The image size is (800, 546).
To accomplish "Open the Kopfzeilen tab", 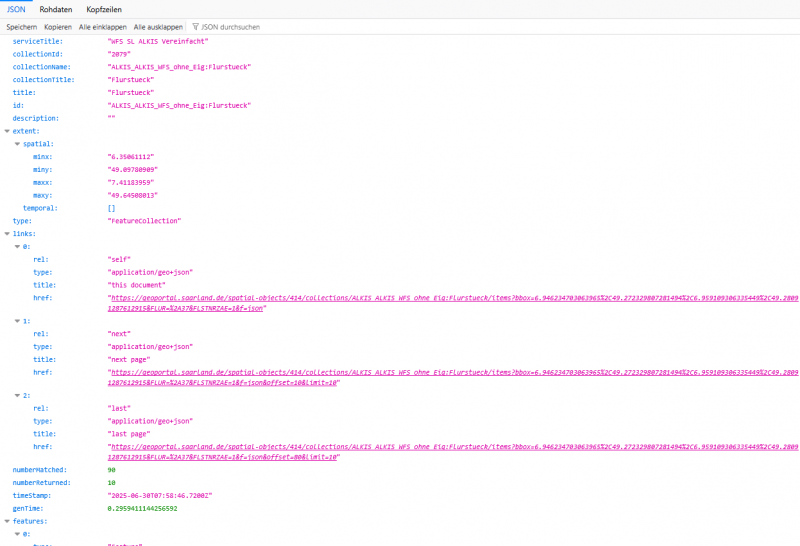I will [x=104, y=9].
